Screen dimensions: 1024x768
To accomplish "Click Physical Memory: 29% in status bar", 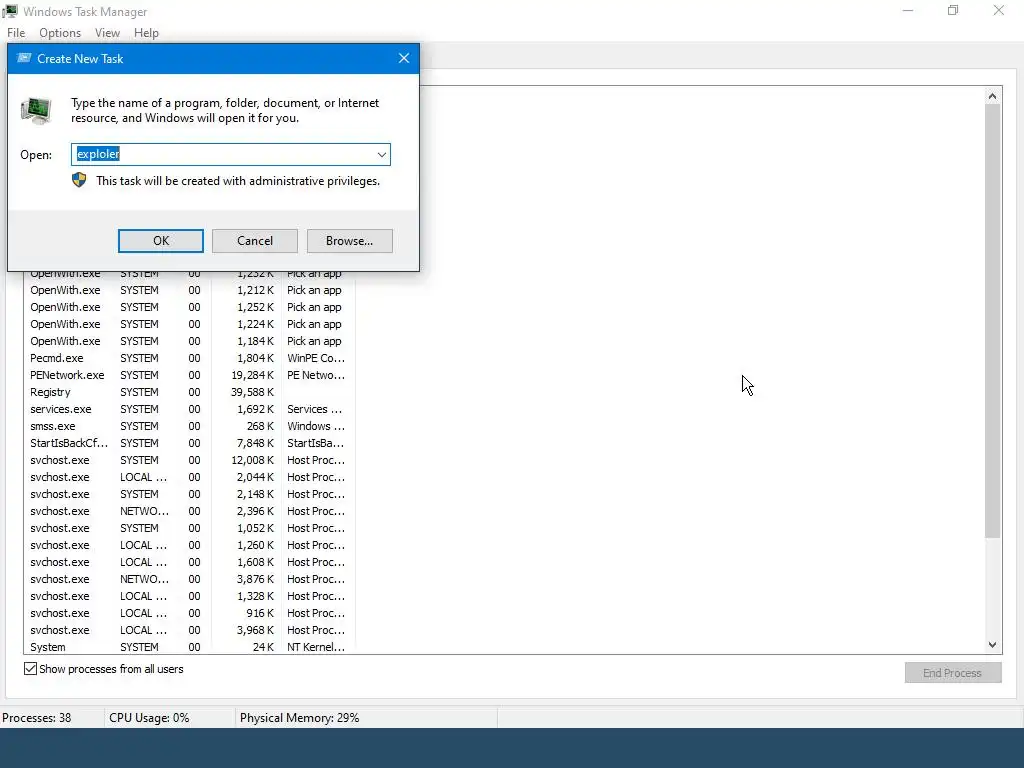I will [x=299, y=718].
